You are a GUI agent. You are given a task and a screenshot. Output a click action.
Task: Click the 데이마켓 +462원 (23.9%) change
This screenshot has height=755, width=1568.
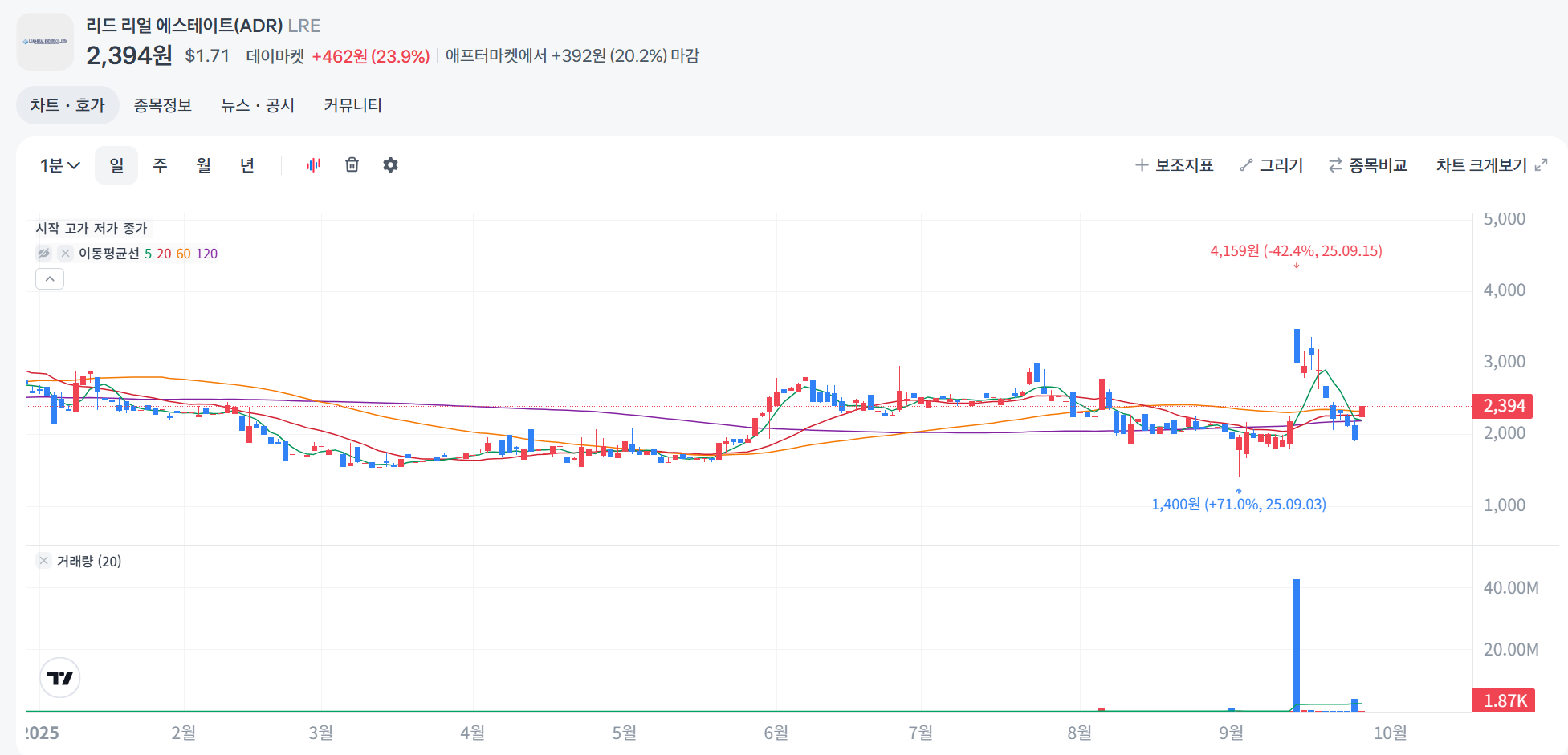338,56
